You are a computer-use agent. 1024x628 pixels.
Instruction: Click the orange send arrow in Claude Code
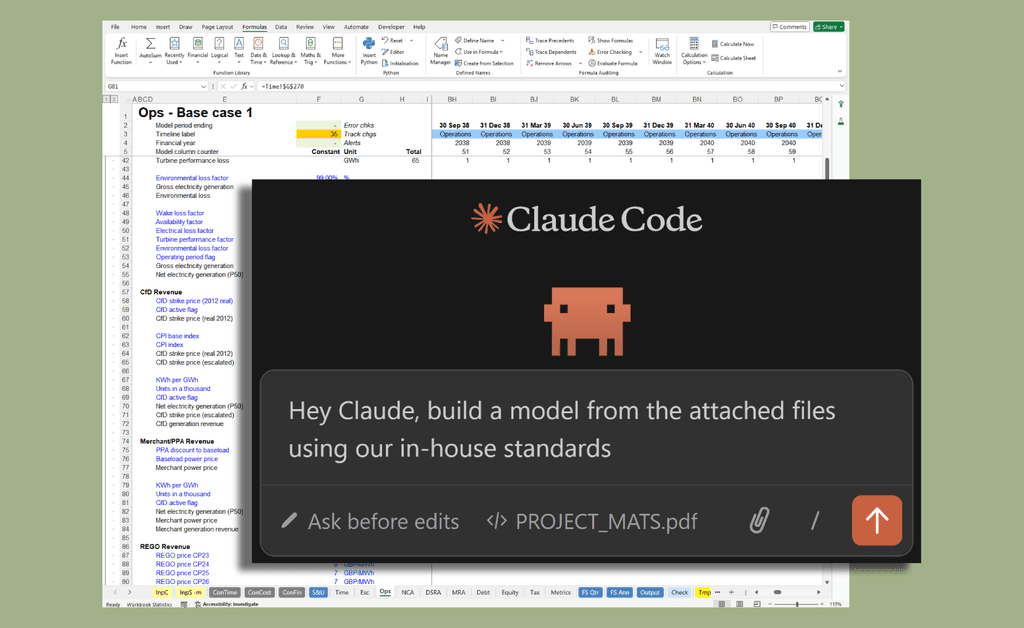tap(876, 520)
